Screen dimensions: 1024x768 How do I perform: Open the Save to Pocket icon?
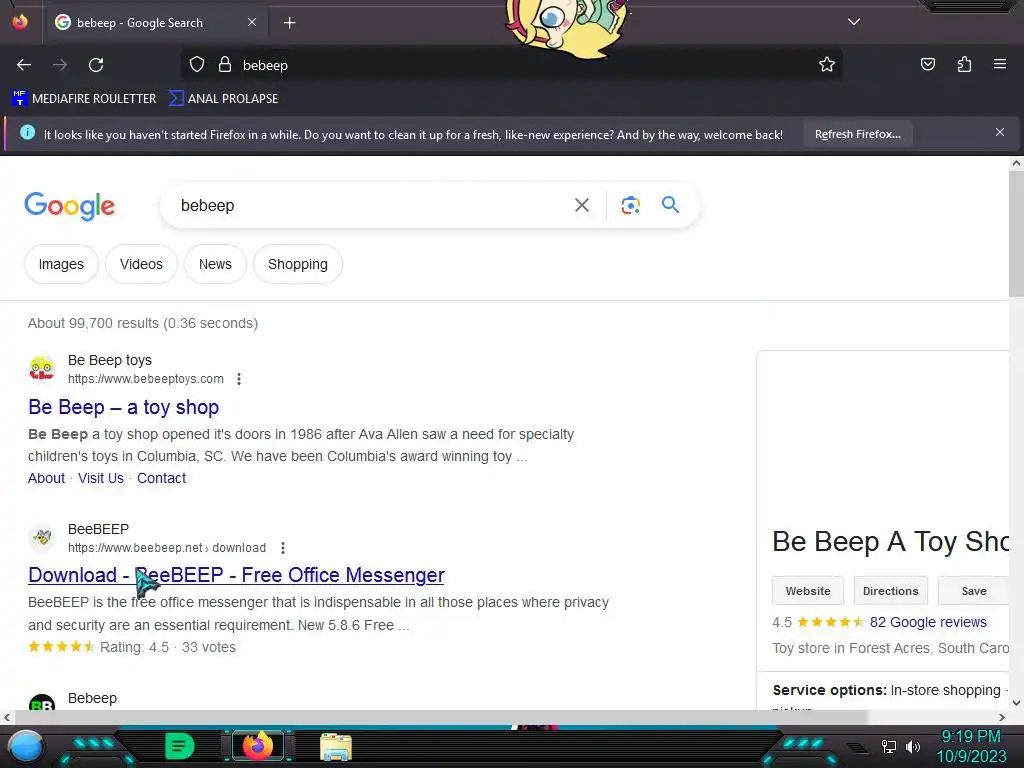928,65
